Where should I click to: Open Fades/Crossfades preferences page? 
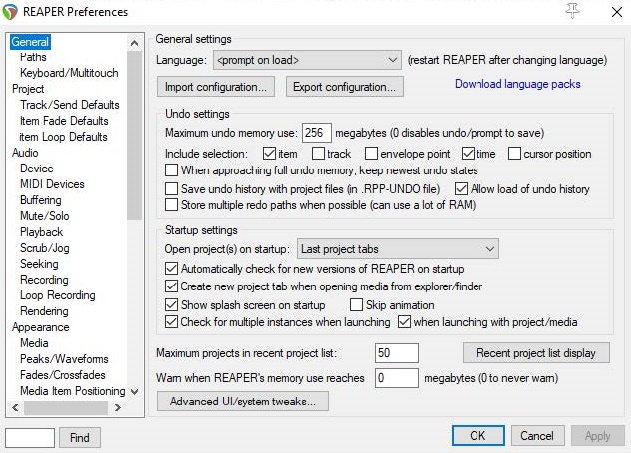(63, 375)
